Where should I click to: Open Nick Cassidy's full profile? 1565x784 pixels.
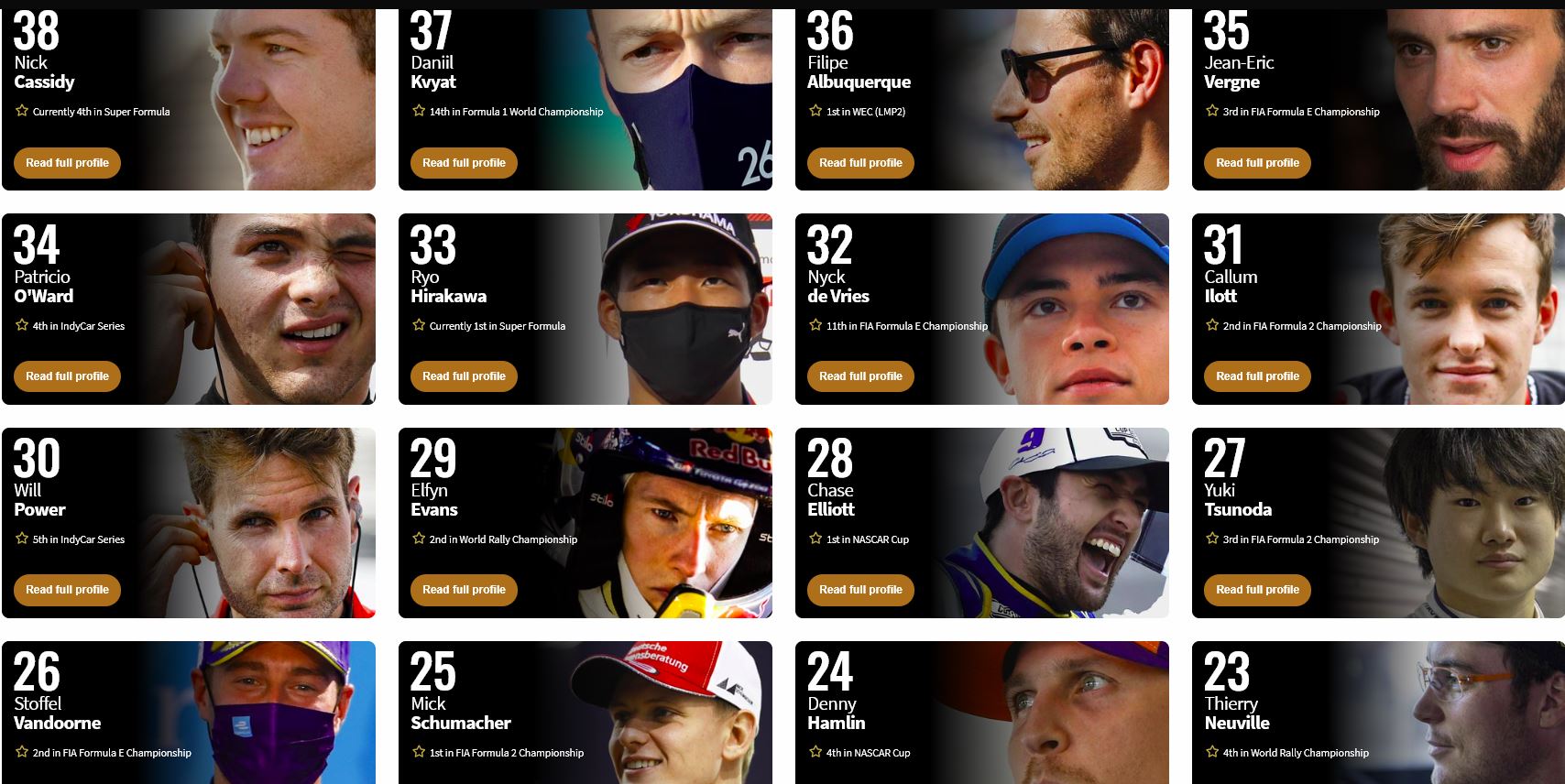67,163
